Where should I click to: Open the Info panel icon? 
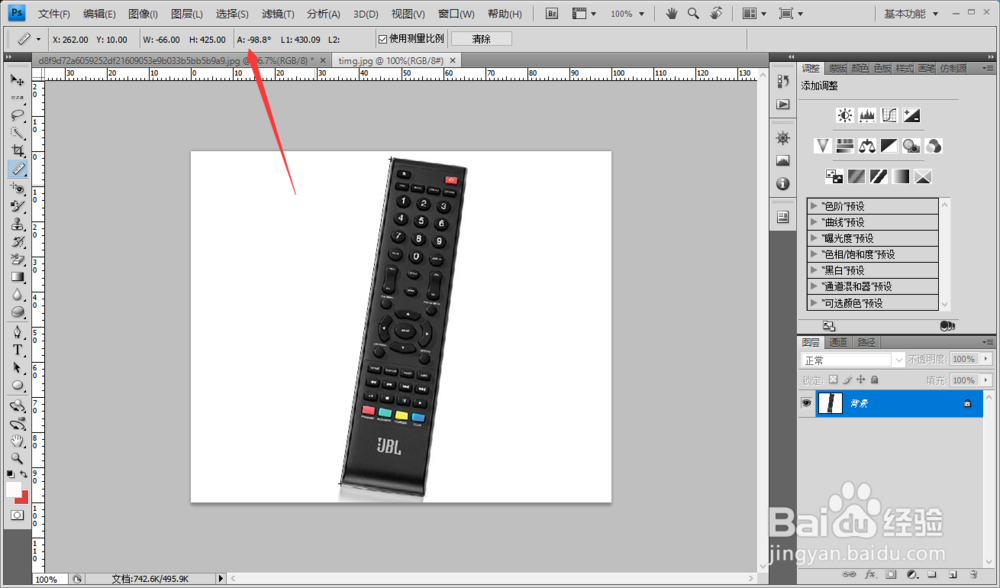click(783, 184)
